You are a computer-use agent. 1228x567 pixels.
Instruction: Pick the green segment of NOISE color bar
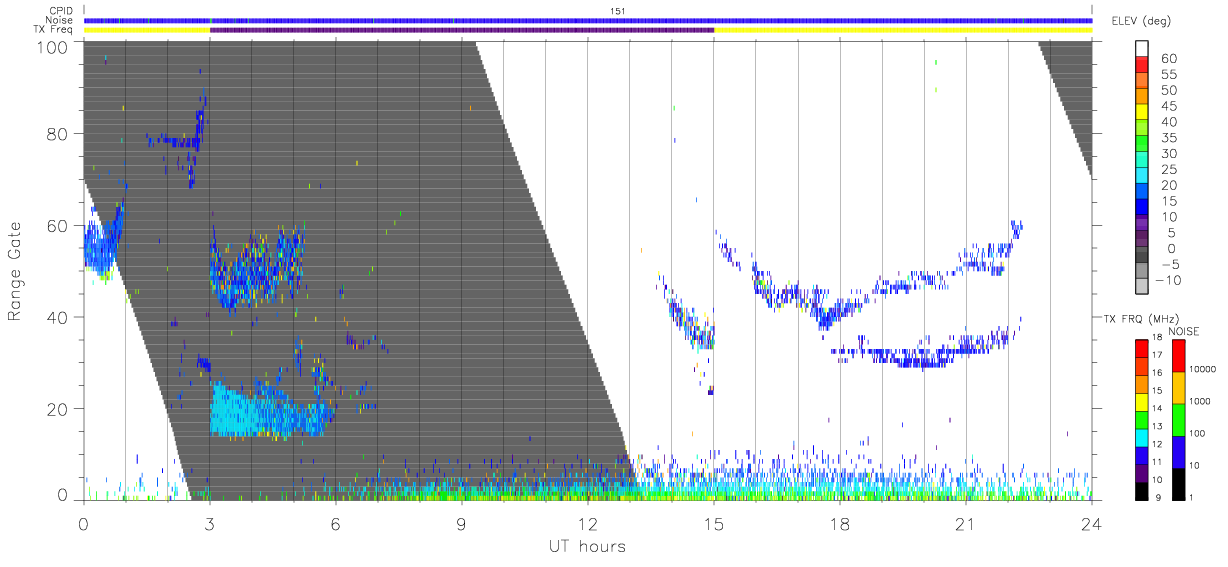click(1179, 420)
